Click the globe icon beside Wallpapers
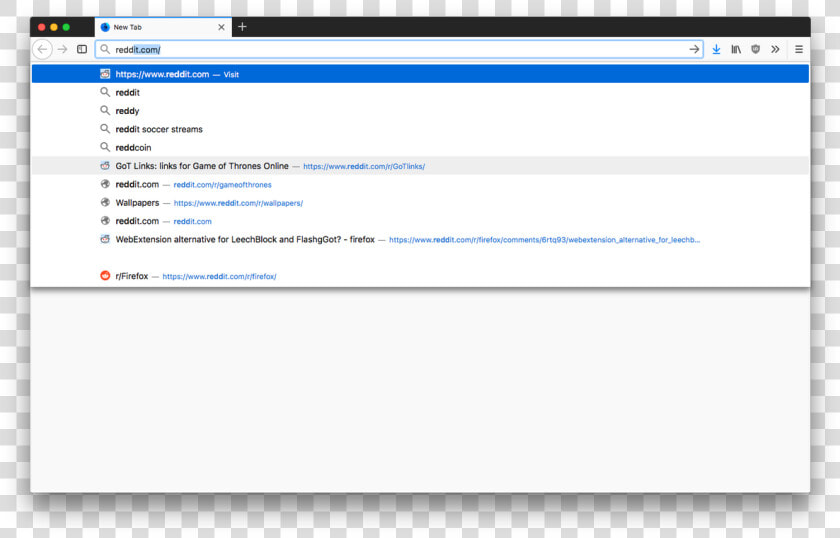Screen dimensions: 840x538 click(x=105, y=202)
